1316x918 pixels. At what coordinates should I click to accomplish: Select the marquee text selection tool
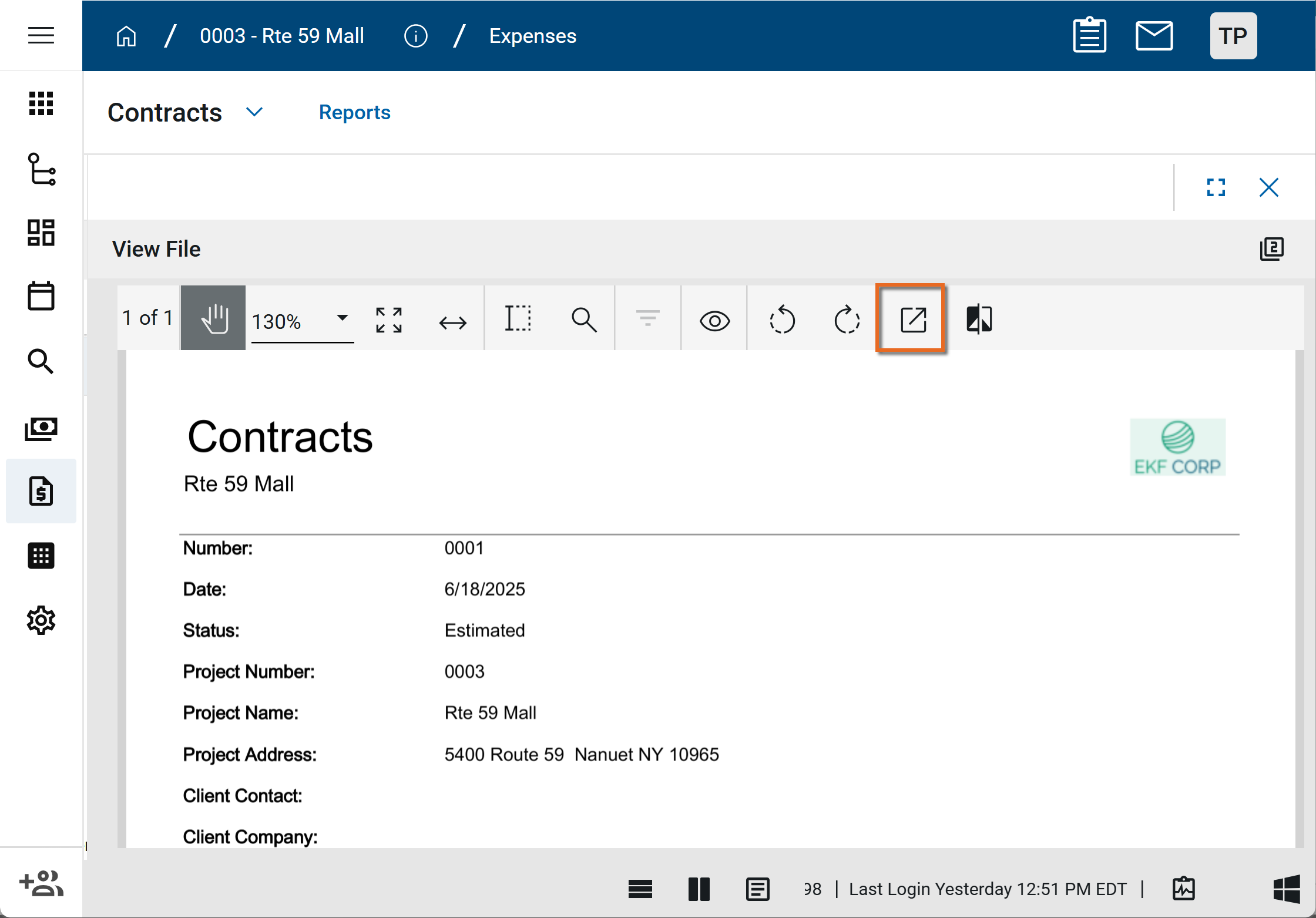click(x=518, y=320)
